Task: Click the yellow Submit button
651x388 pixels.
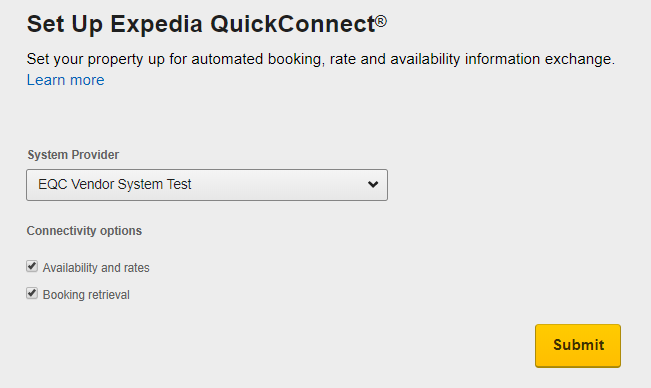Action: coord(578,346)
